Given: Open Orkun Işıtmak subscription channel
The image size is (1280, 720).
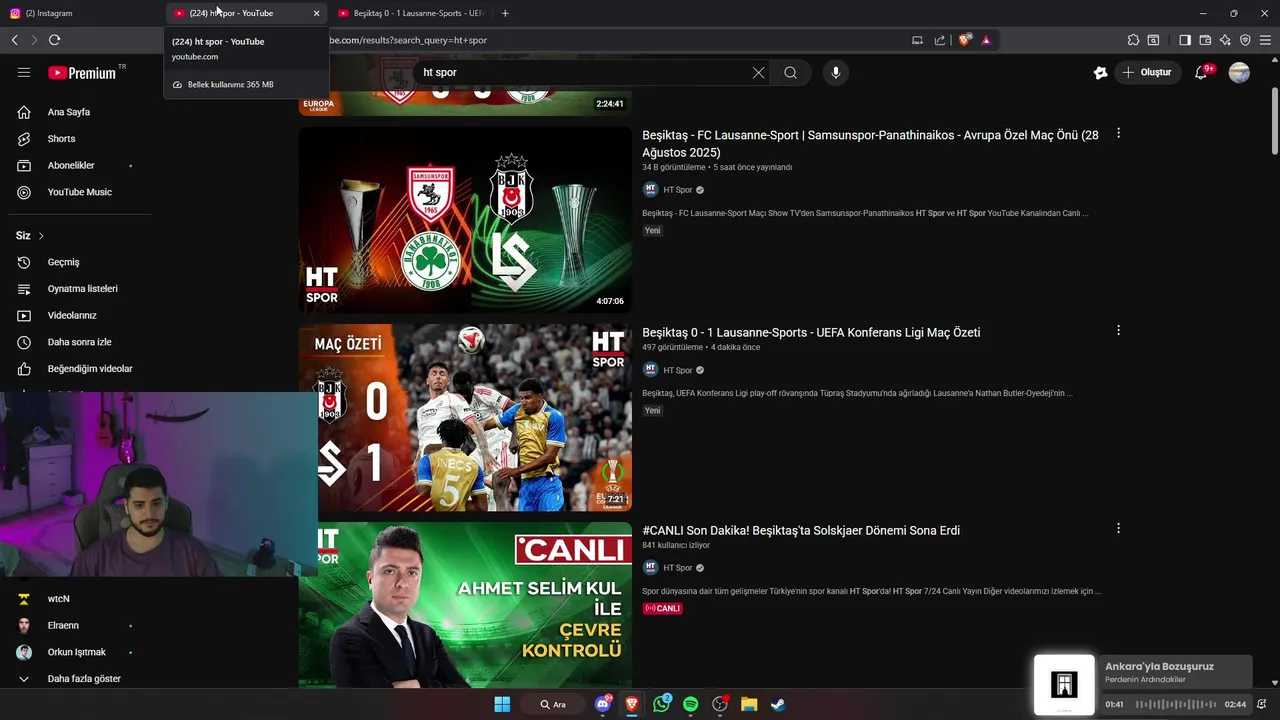Looking at the screenshot, I should coord(76,652).
